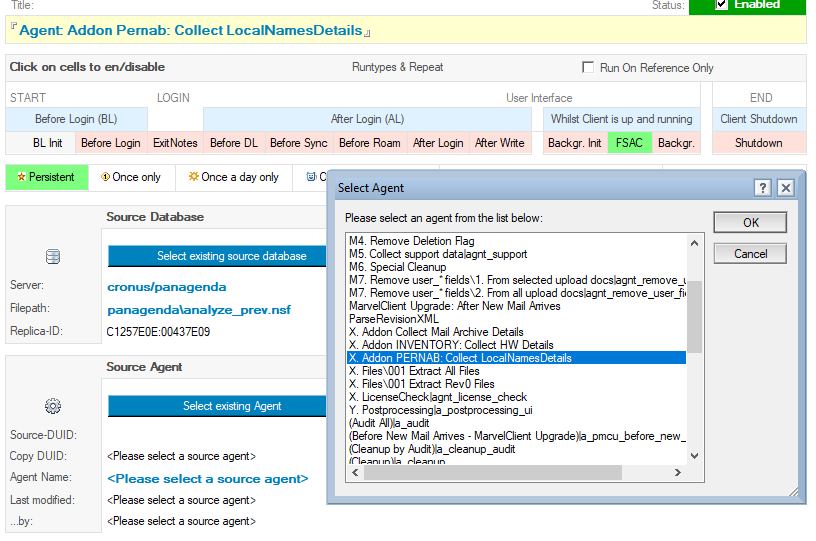Click Select existing source database button
The width and height of the screenshot is (816, 541).
(217, 256)
